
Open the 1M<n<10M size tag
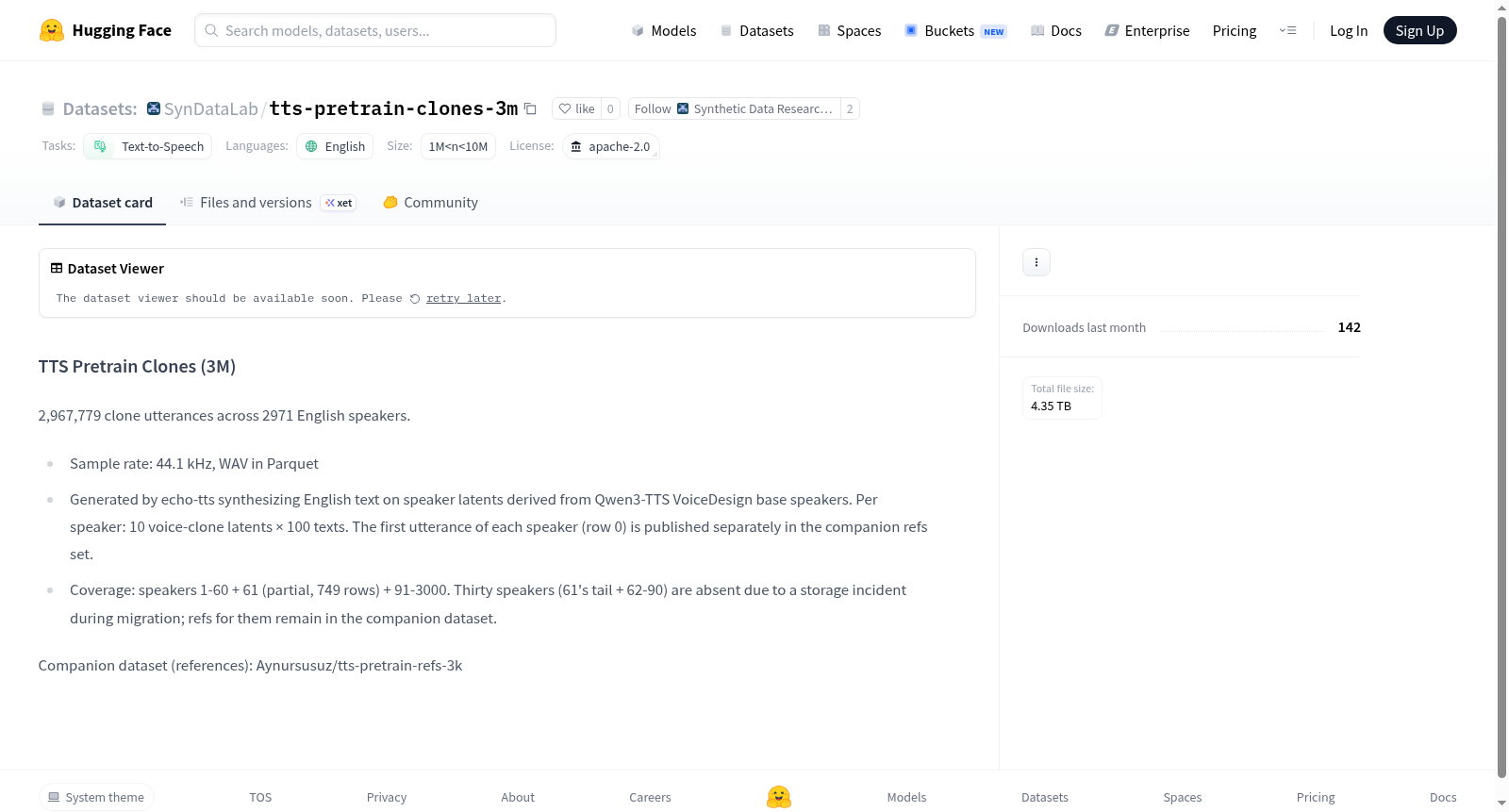point(458,146)
